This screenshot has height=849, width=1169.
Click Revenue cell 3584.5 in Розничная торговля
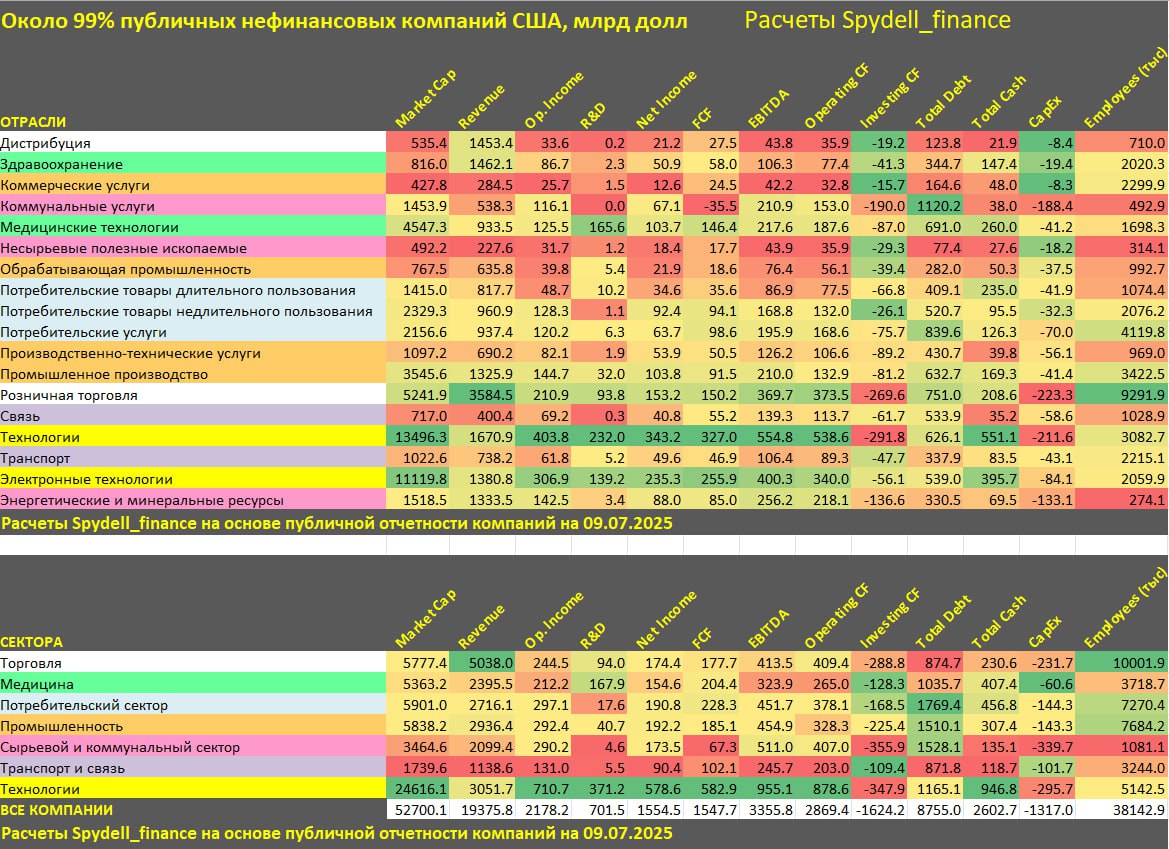tap(482, 395)
